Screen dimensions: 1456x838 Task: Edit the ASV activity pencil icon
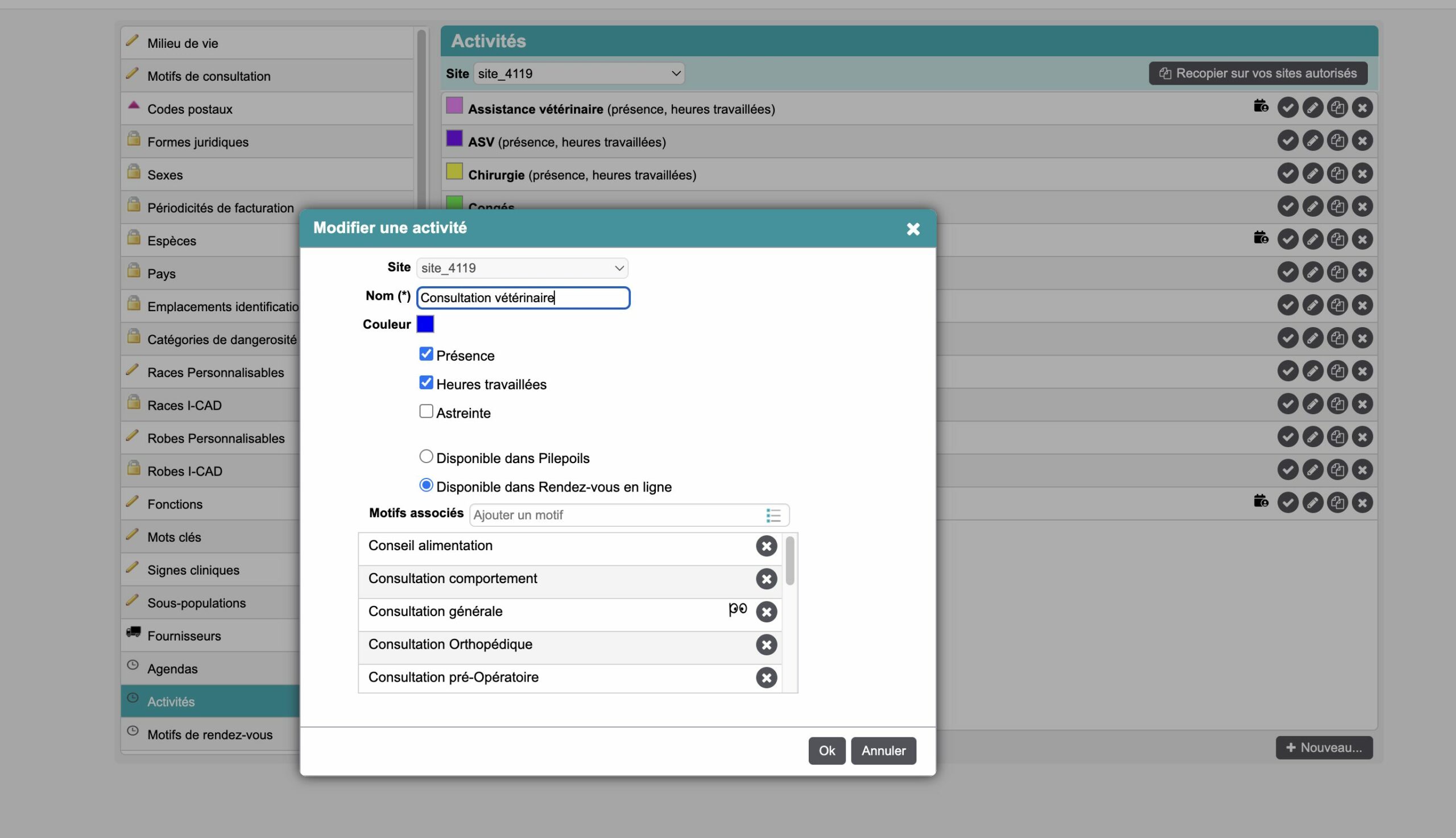tap(1312, 141)
